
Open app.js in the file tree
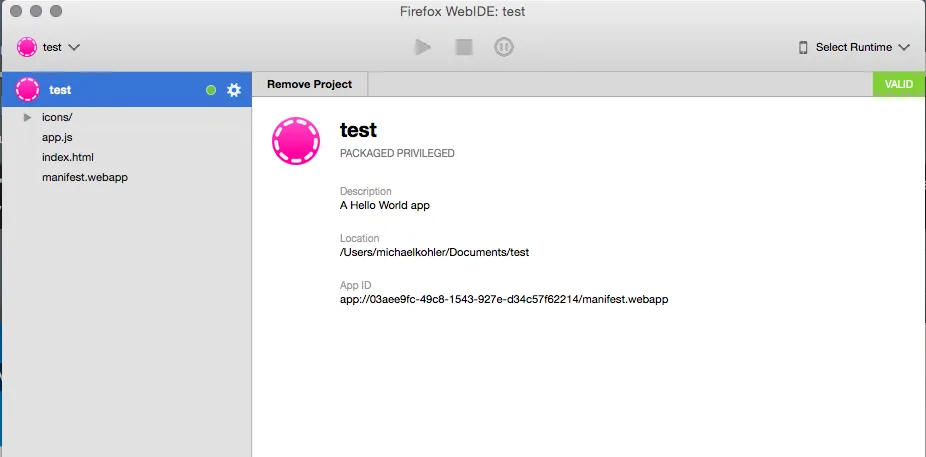coord(57,138)
